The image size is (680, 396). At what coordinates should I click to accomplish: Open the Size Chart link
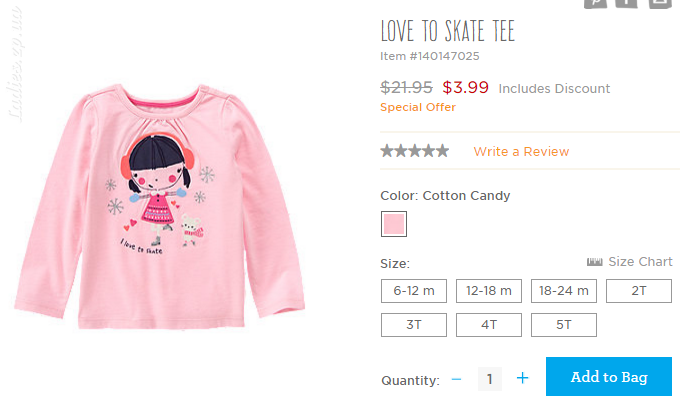[640, 262]
